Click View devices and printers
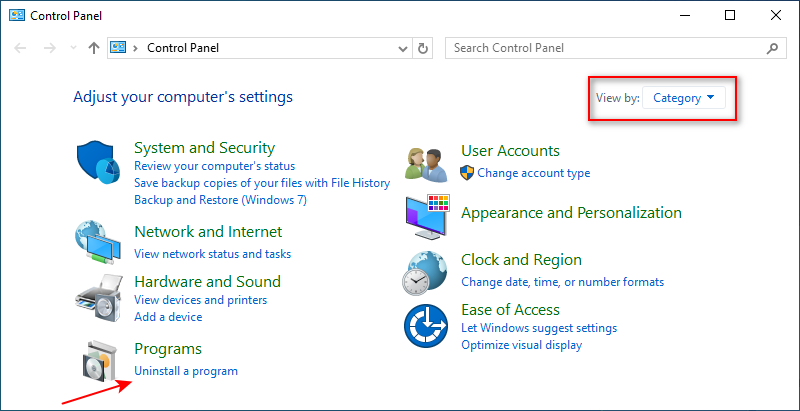This screenshot has width=800, height=411. 201,300
